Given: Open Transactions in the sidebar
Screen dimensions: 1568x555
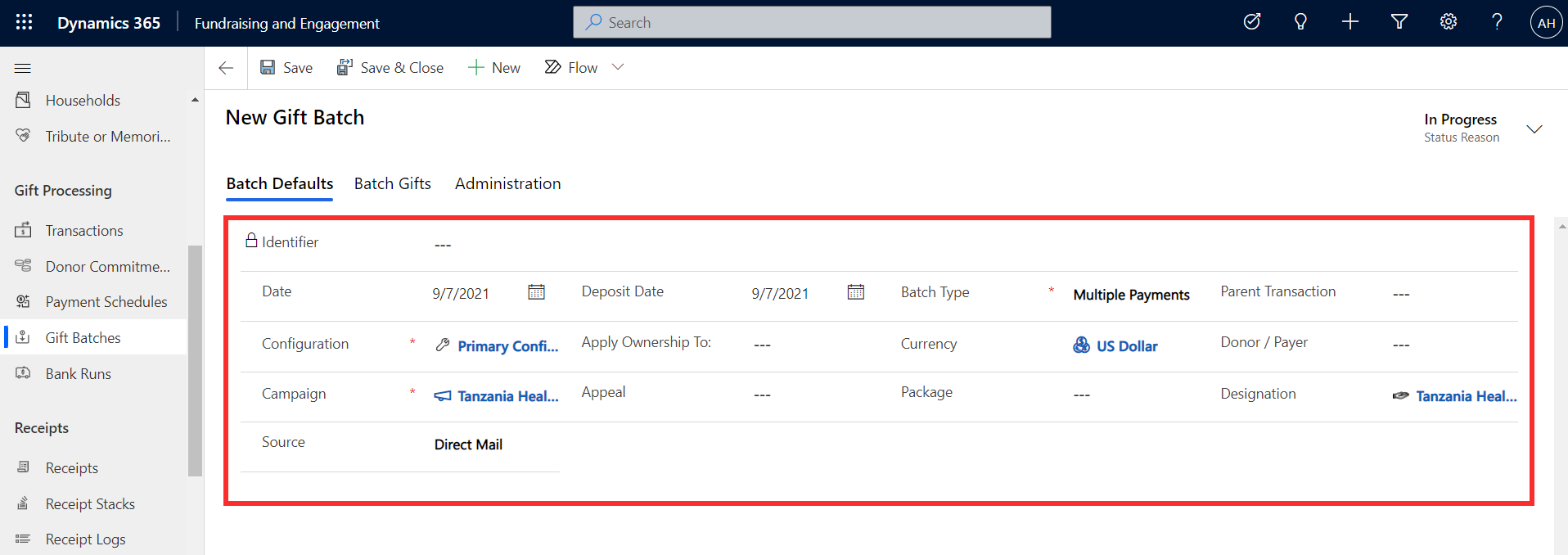Looking at the screenshot, I should [x=84, y=231].
